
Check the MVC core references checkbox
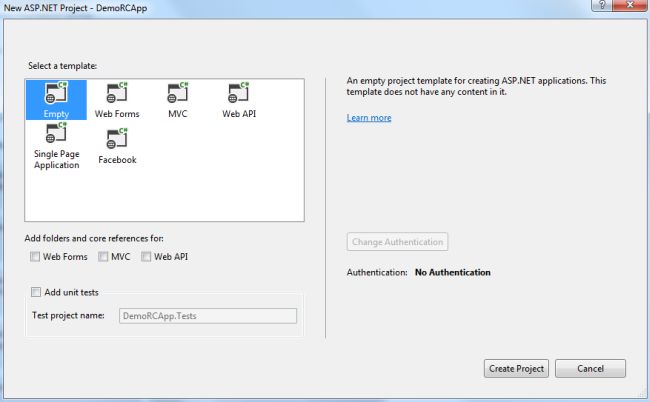(103, 257)
